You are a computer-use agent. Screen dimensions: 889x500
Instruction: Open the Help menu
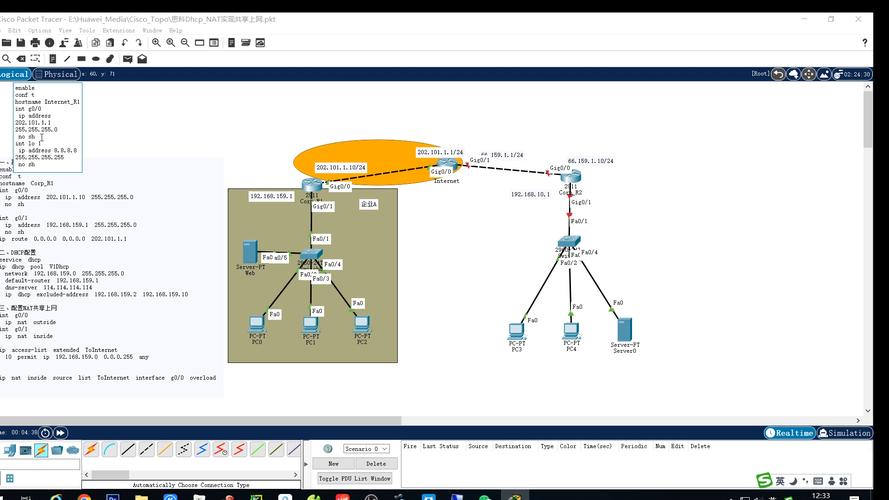click(176, 31)
